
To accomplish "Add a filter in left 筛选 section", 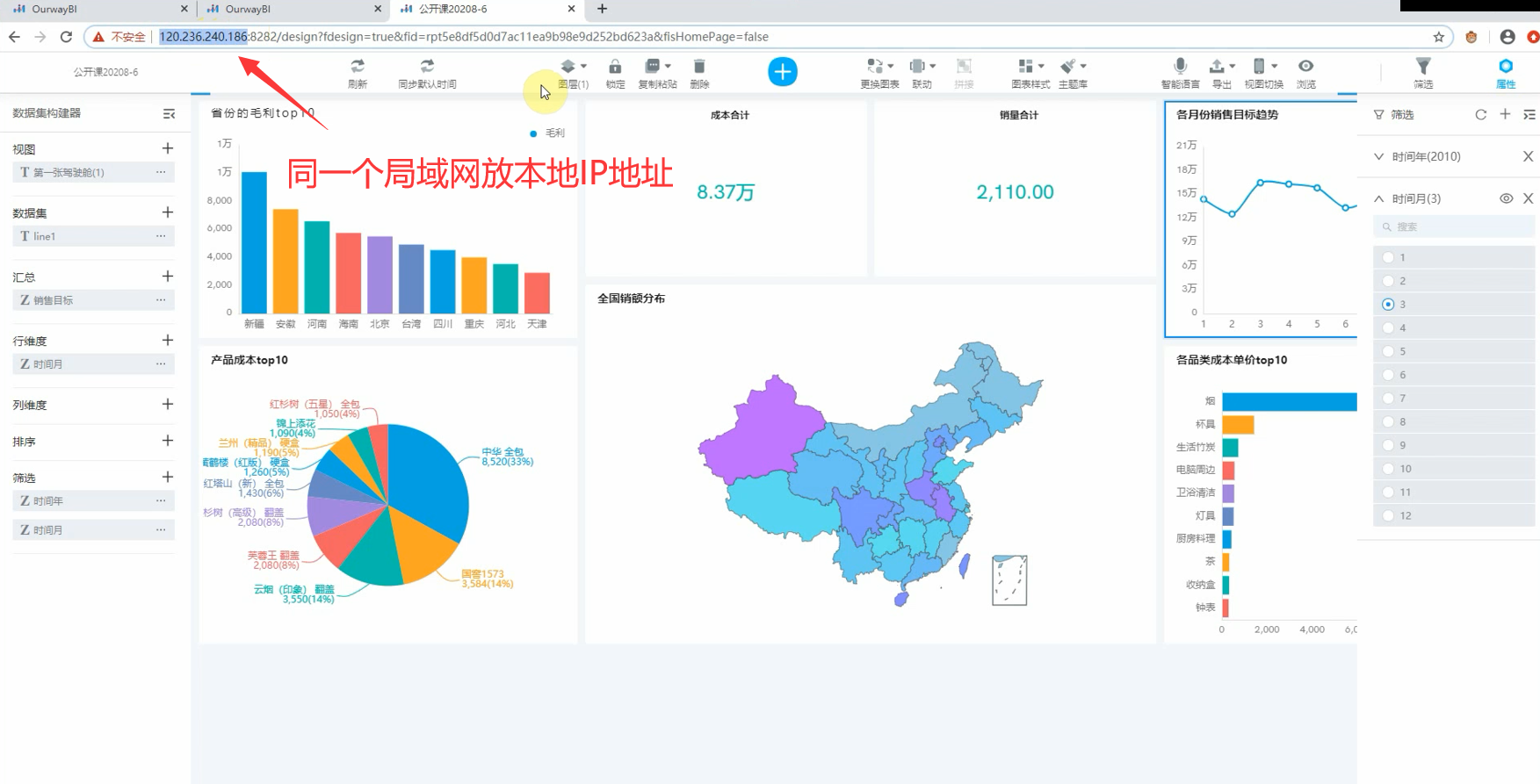I will (168, 477).
